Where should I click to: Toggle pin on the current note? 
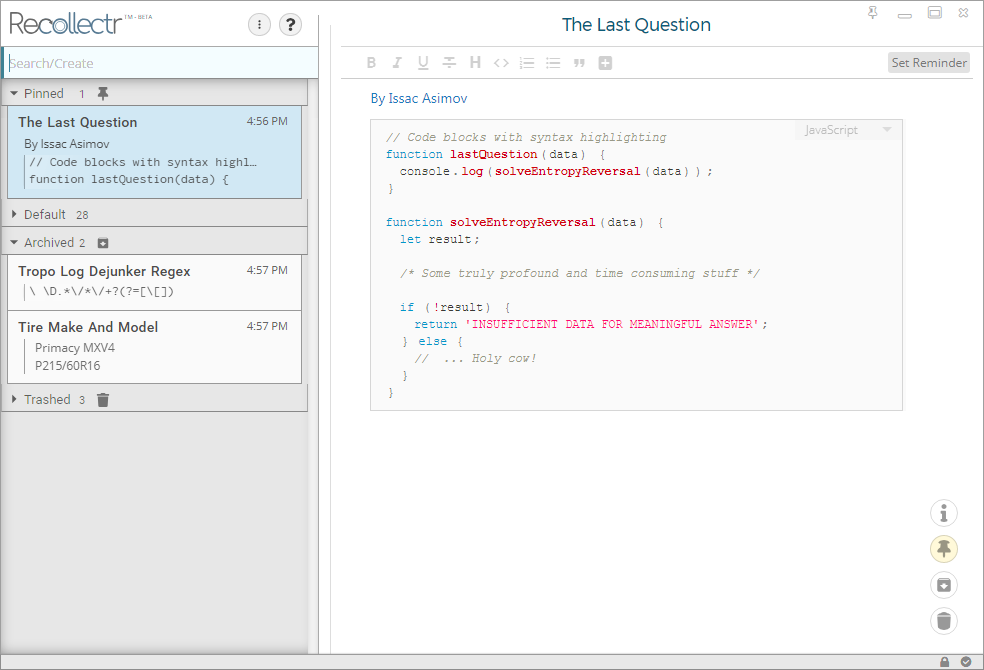[943, 549]
